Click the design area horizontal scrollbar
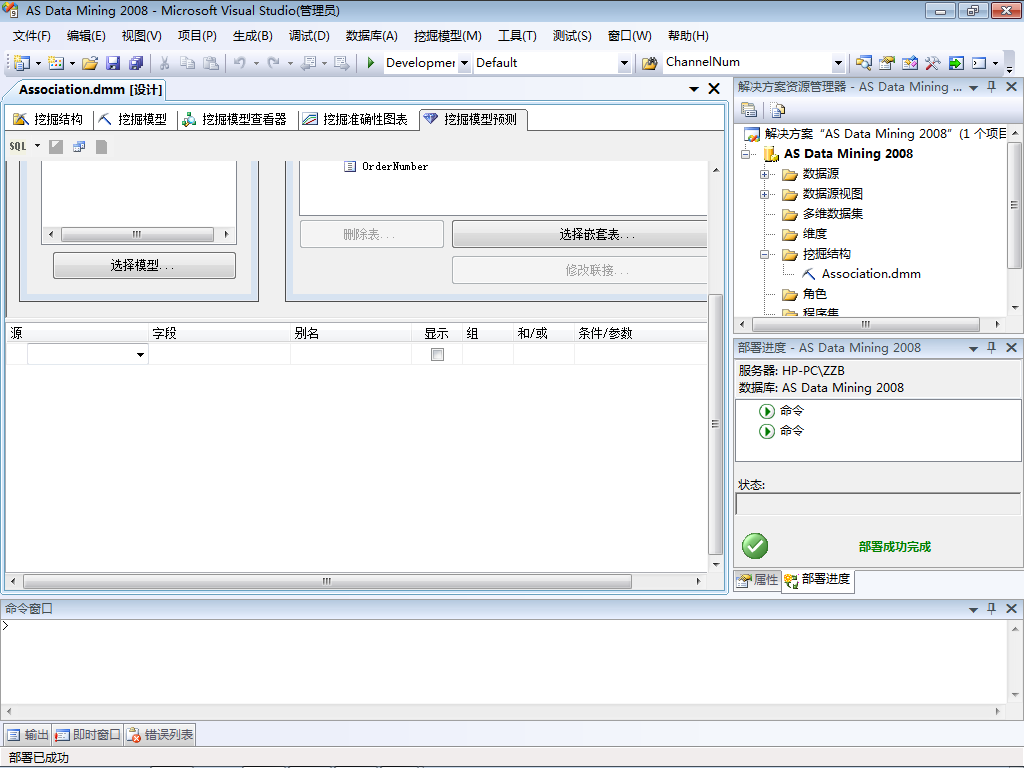Image resolution: width=1024 pixels, height=768 pixels. point(327,581)
